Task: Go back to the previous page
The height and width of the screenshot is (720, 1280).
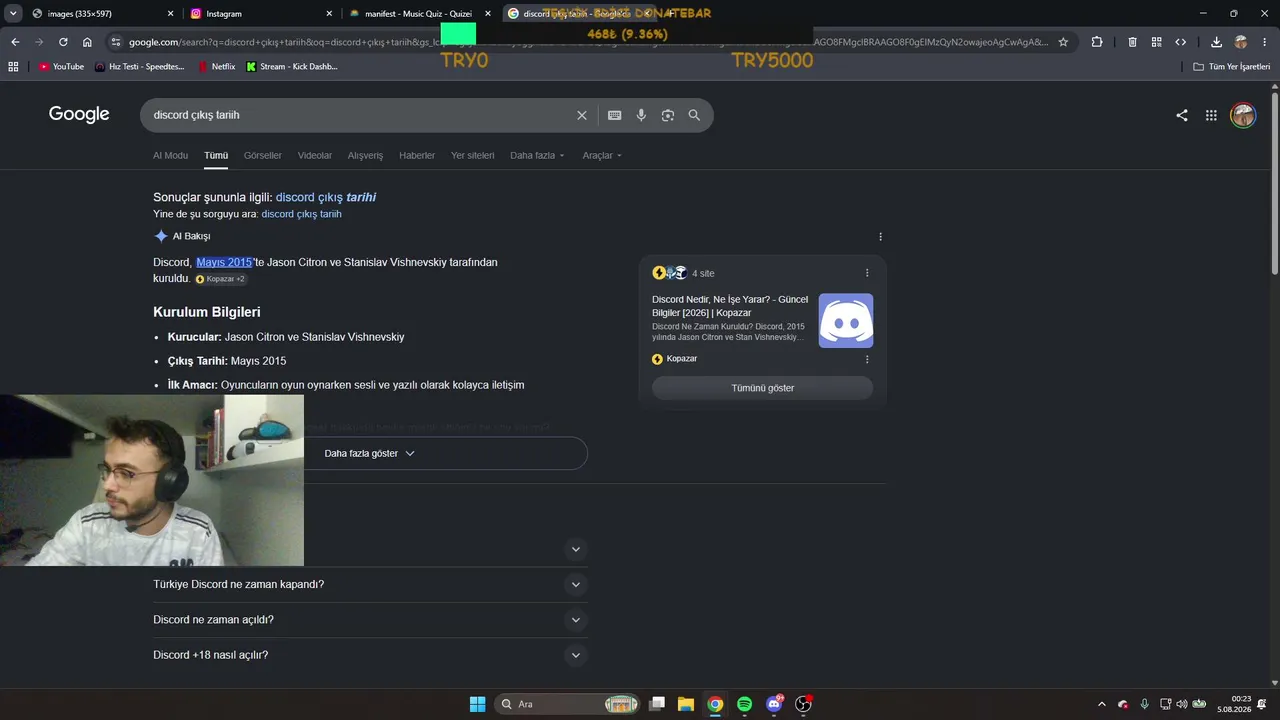Action: pos(15,42)
